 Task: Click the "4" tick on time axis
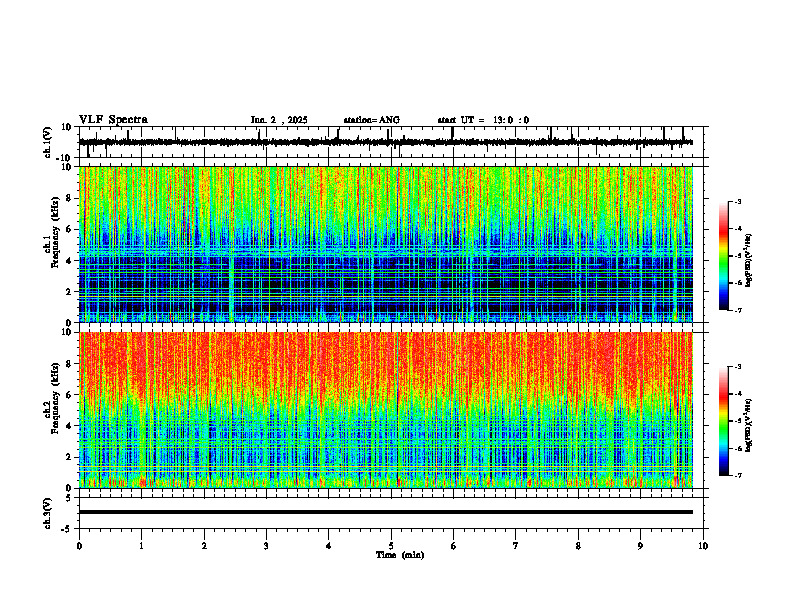[x=329, y=546]
